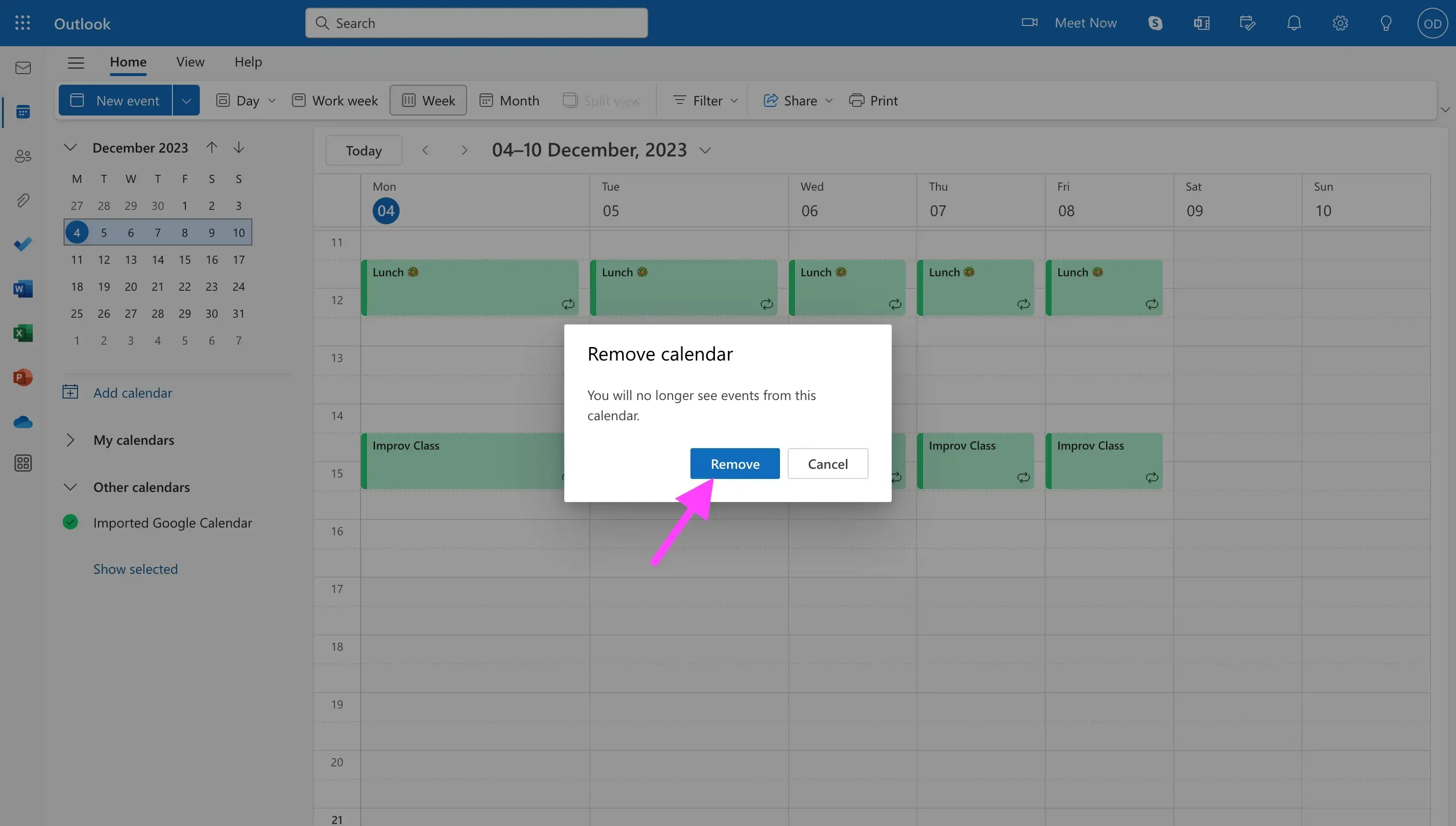
Task: Open Excel from the left sidebar
Action: tap(23, 333)
